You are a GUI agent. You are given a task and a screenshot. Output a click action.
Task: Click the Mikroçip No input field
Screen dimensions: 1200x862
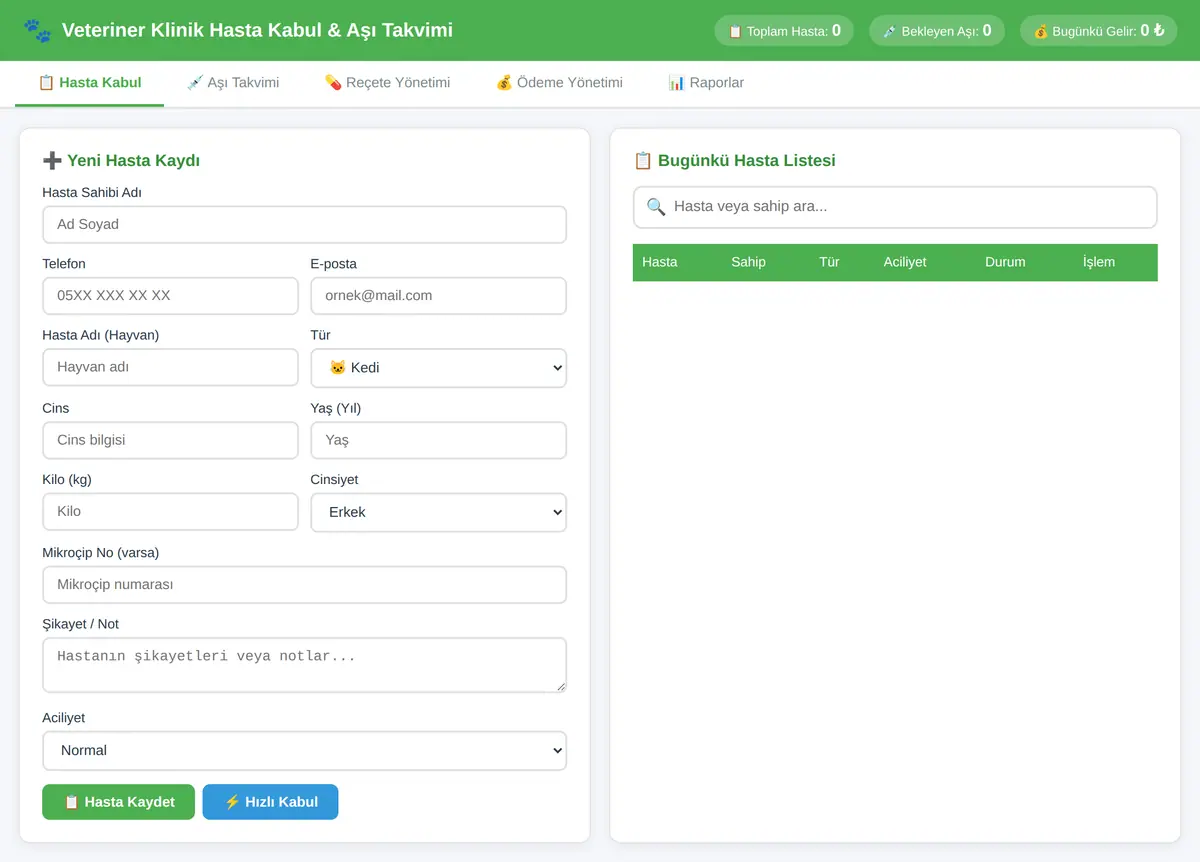[305, 585]
